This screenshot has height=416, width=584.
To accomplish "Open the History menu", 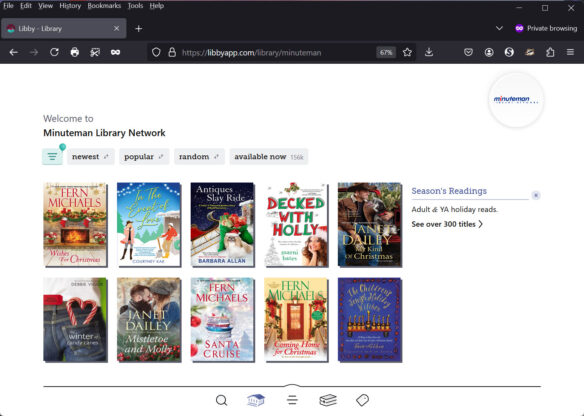I will pyautogui.click(x=70, y=6).
